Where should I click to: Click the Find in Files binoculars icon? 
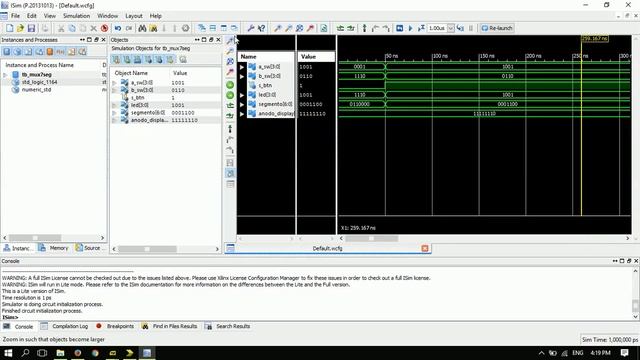point(153,28)
